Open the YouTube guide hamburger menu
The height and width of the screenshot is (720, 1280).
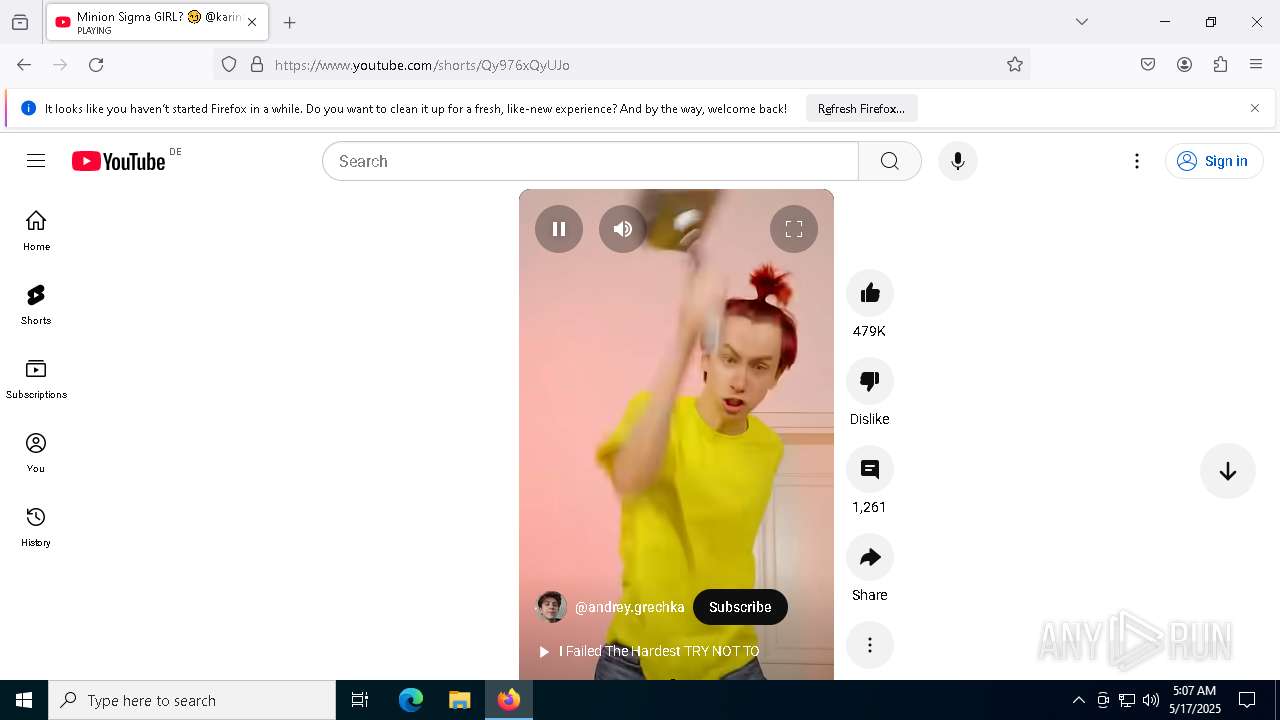tap(36, 161)
